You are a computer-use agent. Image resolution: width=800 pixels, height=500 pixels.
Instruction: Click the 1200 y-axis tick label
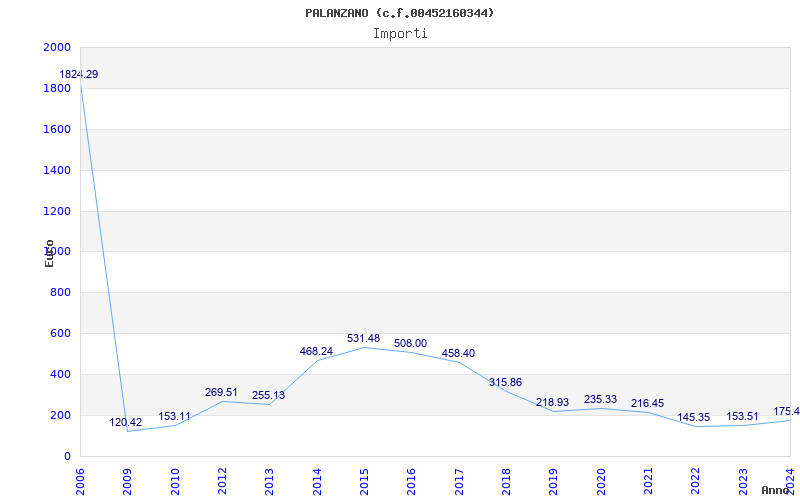tap(57, 211)
